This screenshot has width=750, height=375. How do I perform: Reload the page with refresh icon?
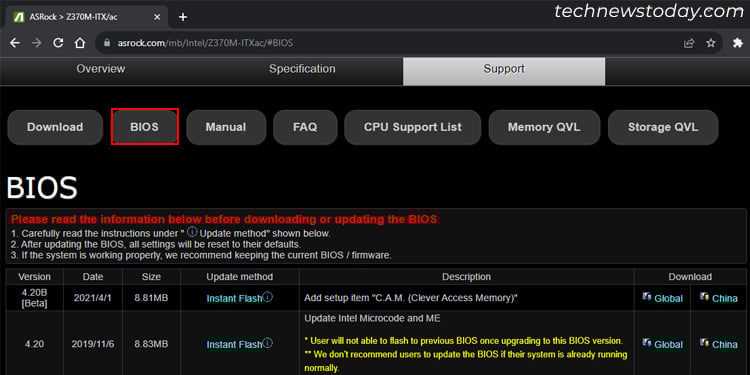tap(58, 43)
